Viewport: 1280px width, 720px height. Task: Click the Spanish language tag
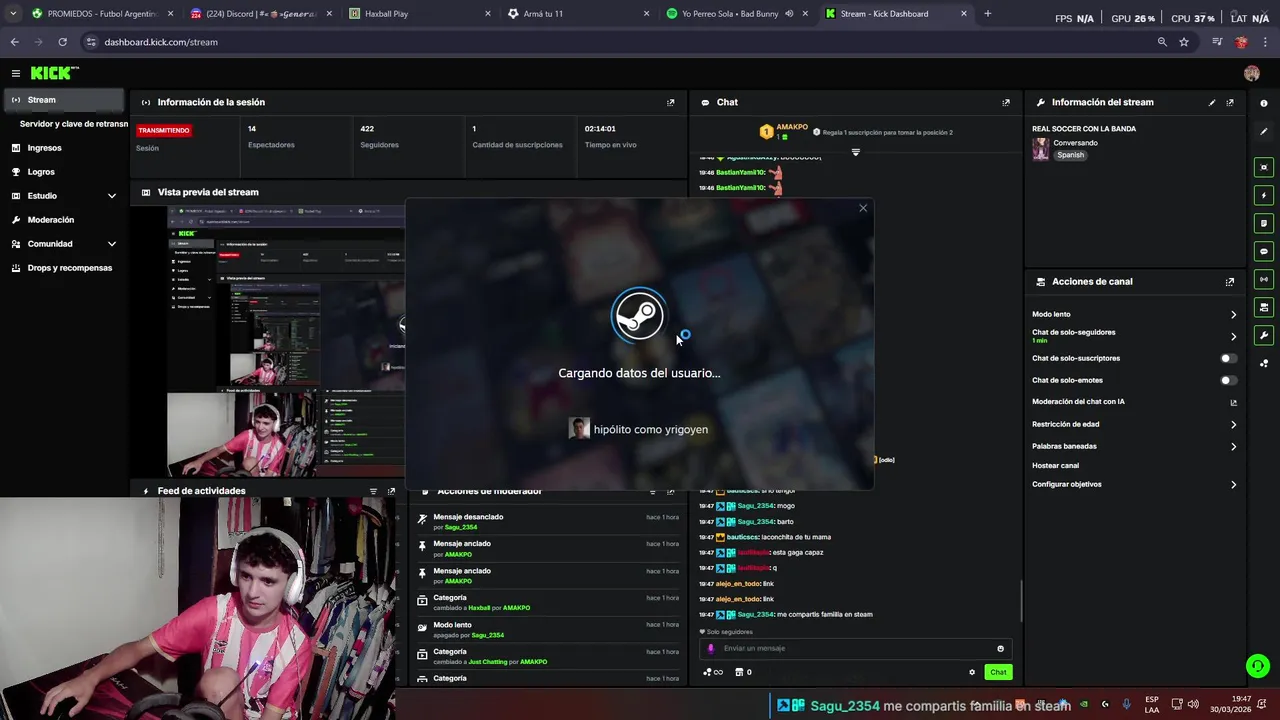[x=1071, y=155]
